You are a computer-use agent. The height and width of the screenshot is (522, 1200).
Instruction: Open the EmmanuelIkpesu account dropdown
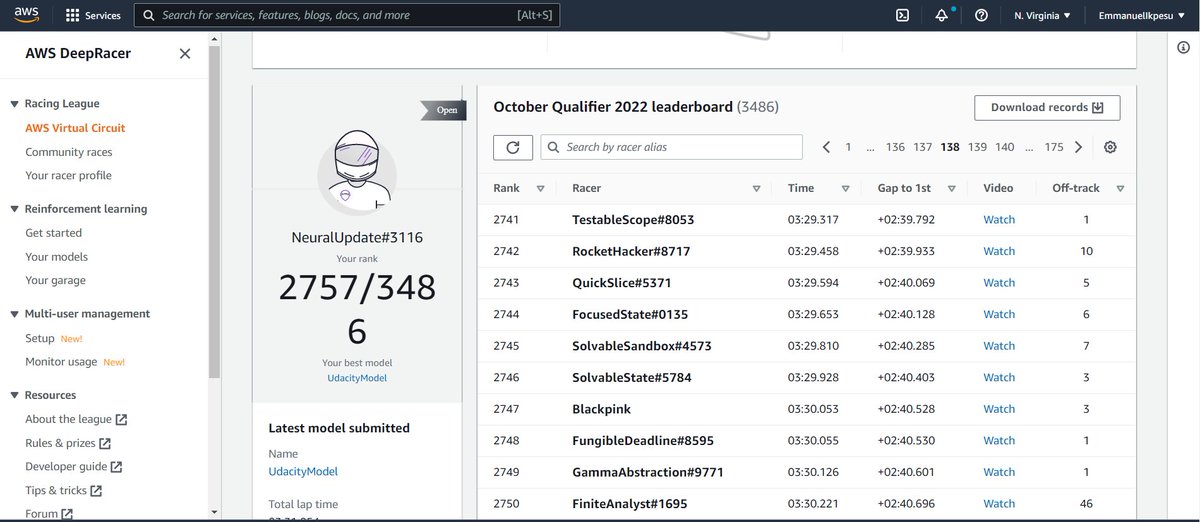1141,16
